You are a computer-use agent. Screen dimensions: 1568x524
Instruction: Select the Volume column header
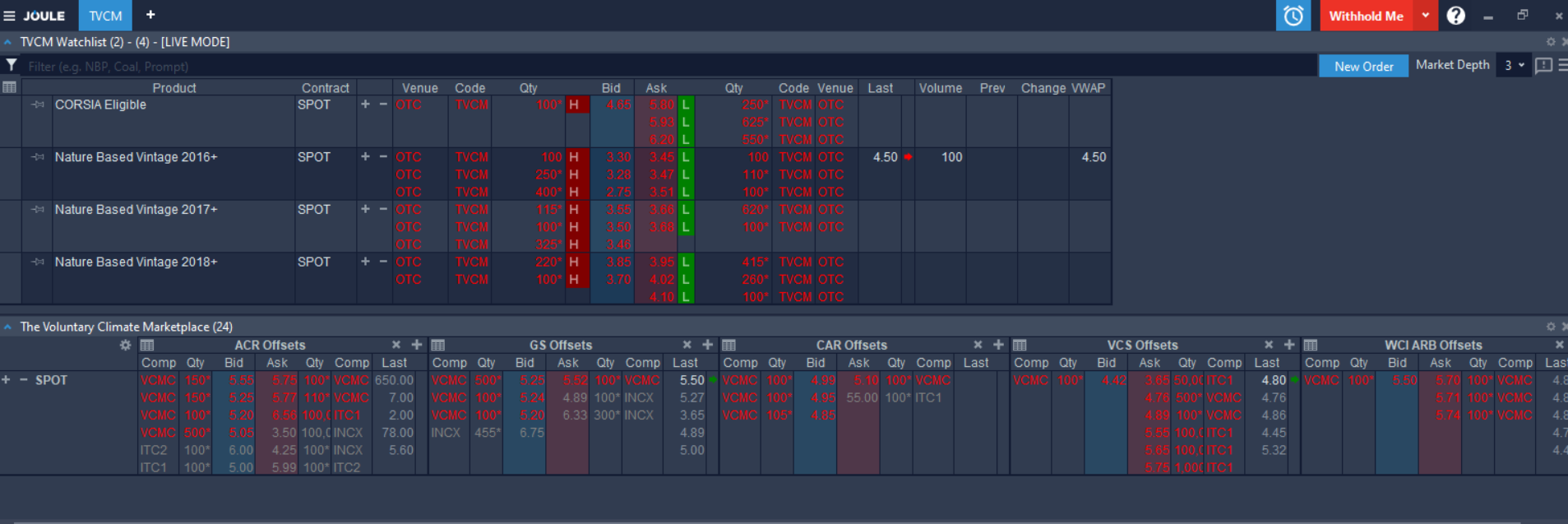click(941, 88)
